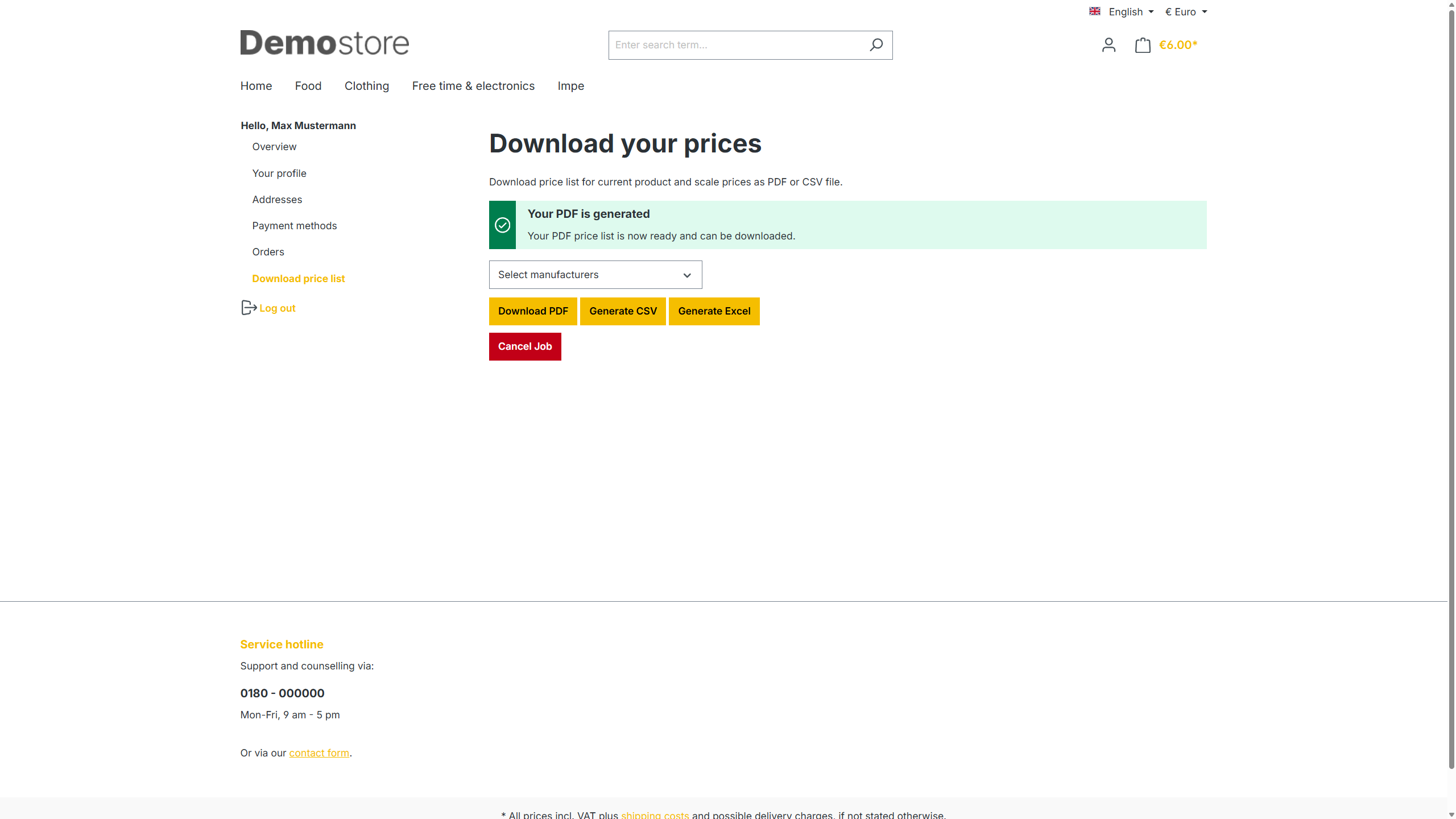This screenshot has width=1456, height=819.
Task: Open the Food category
Action: [x=308, y=86]
